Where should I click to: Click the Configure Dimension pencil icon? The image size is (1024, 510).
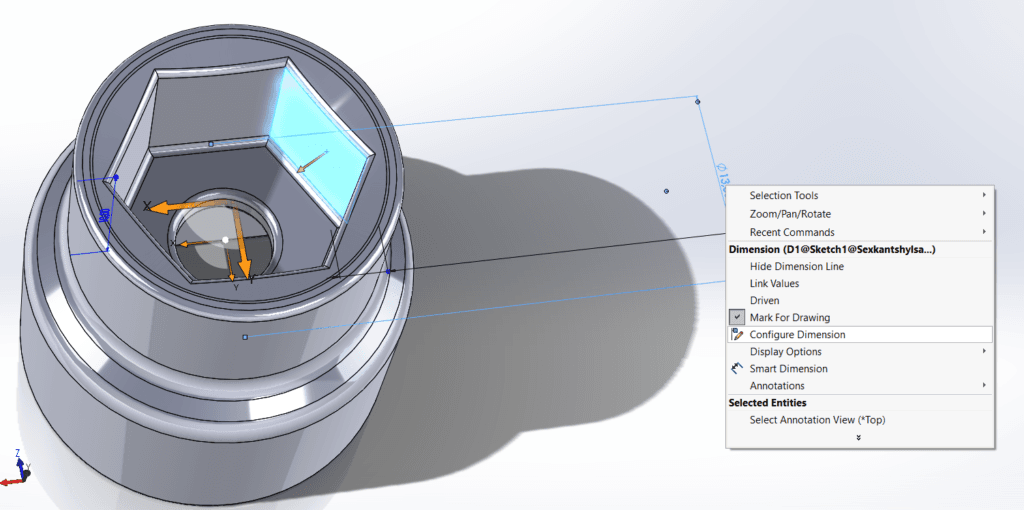point(737,334)
